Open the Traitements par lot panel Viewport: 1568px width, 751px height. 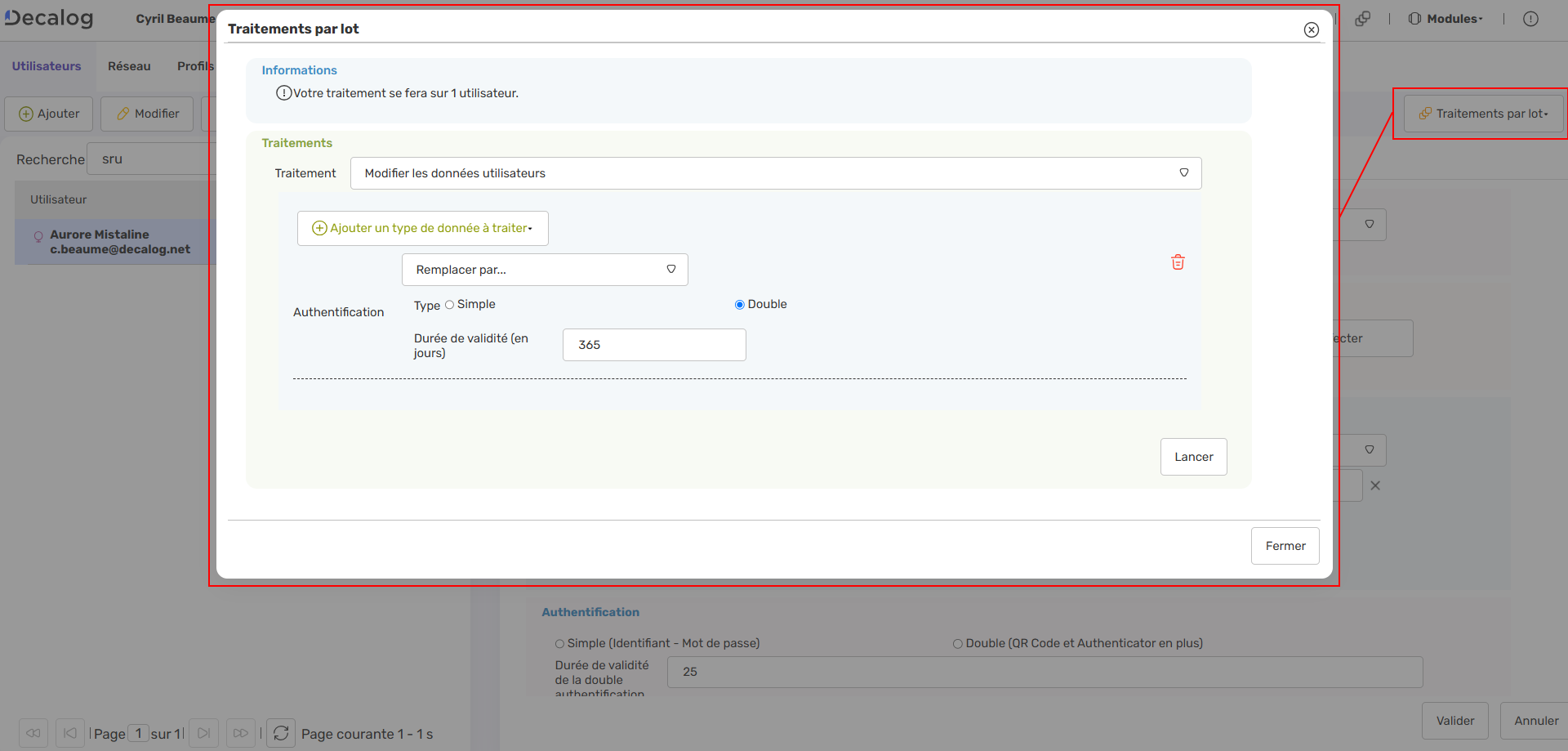point(1482,113)
